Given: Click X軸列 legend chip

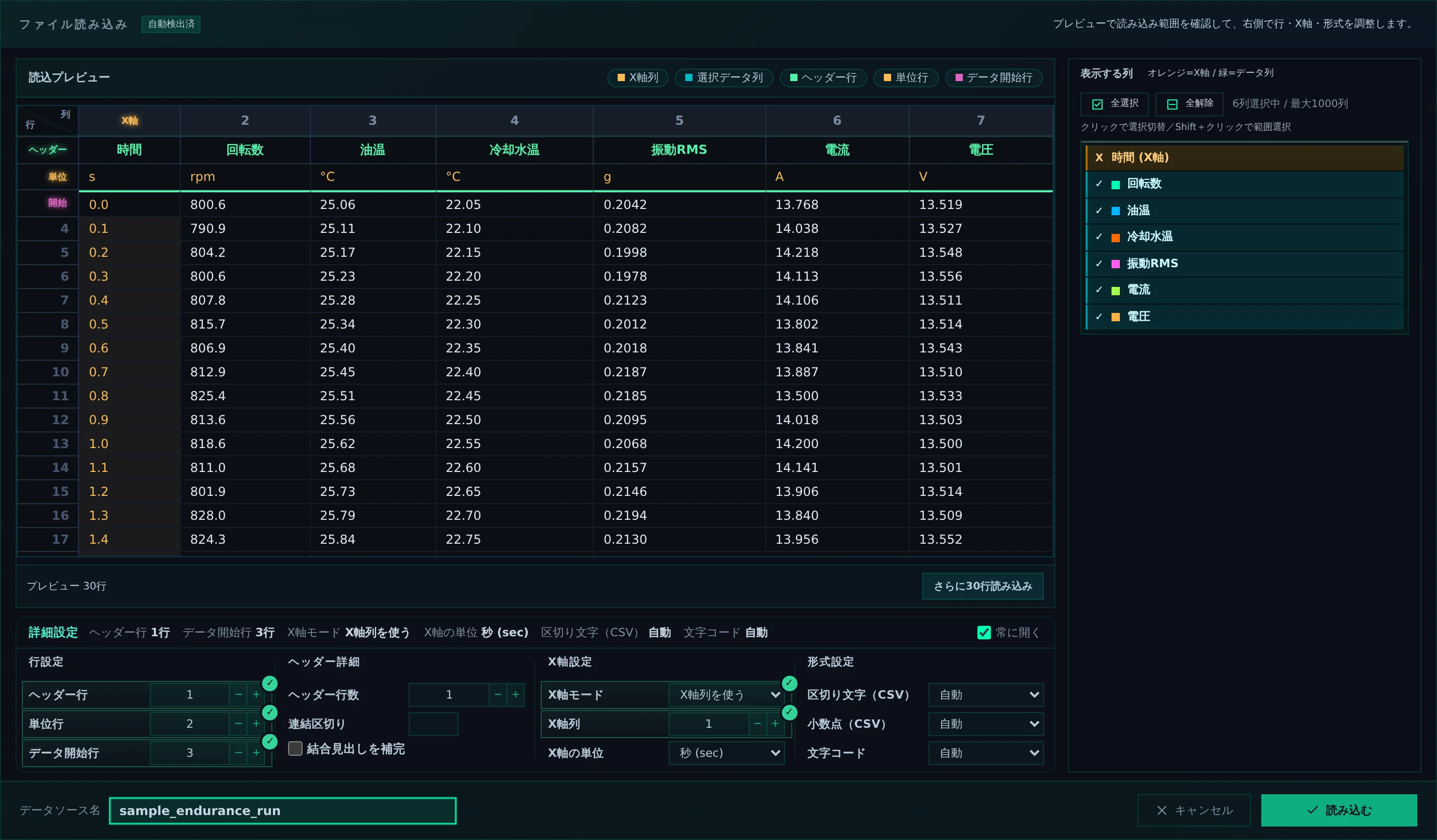Looking at the screenshot, I should 637,77.
